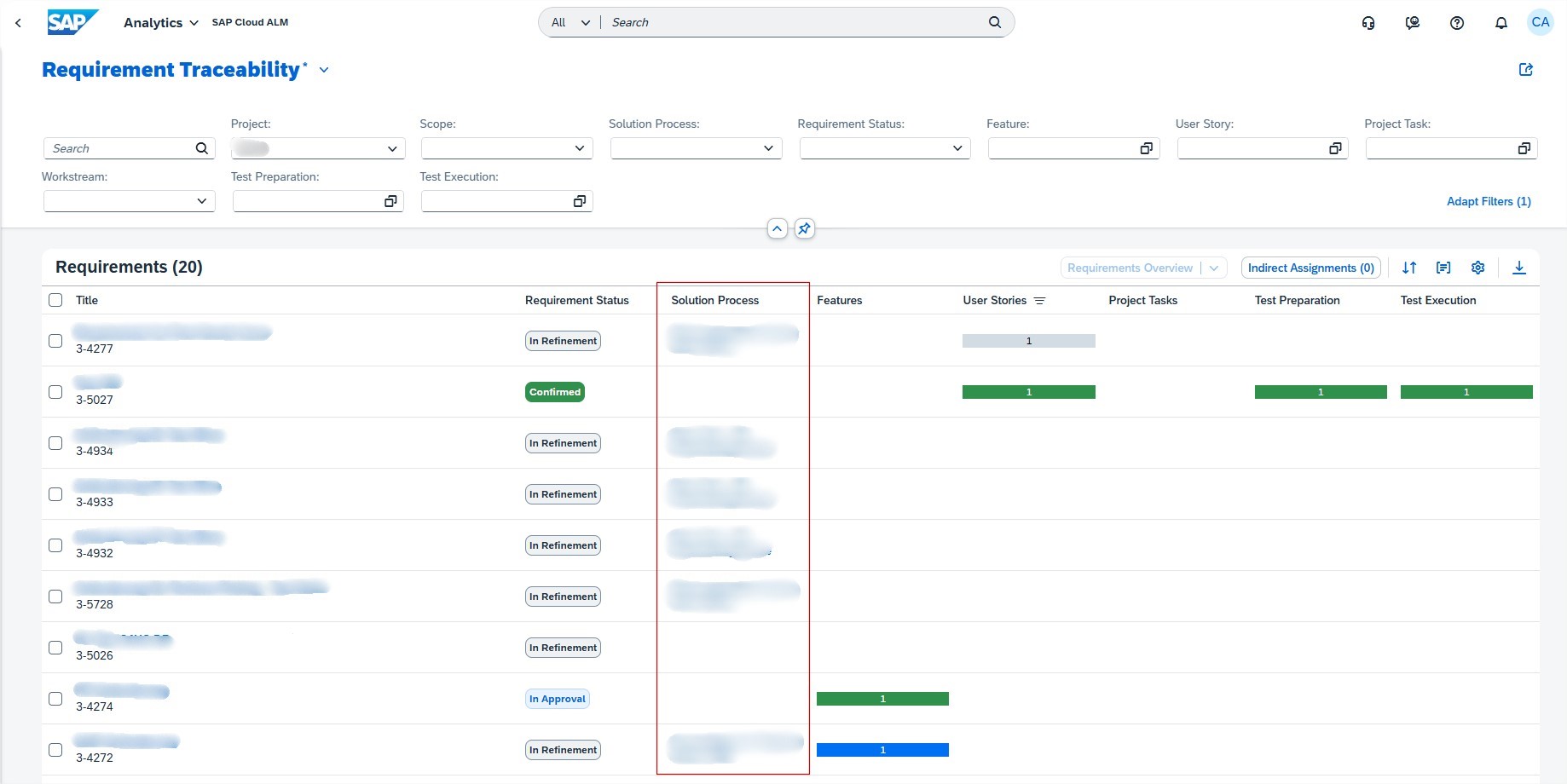
Task: Collapse the filter header with chevron
Action: (777, 228)
